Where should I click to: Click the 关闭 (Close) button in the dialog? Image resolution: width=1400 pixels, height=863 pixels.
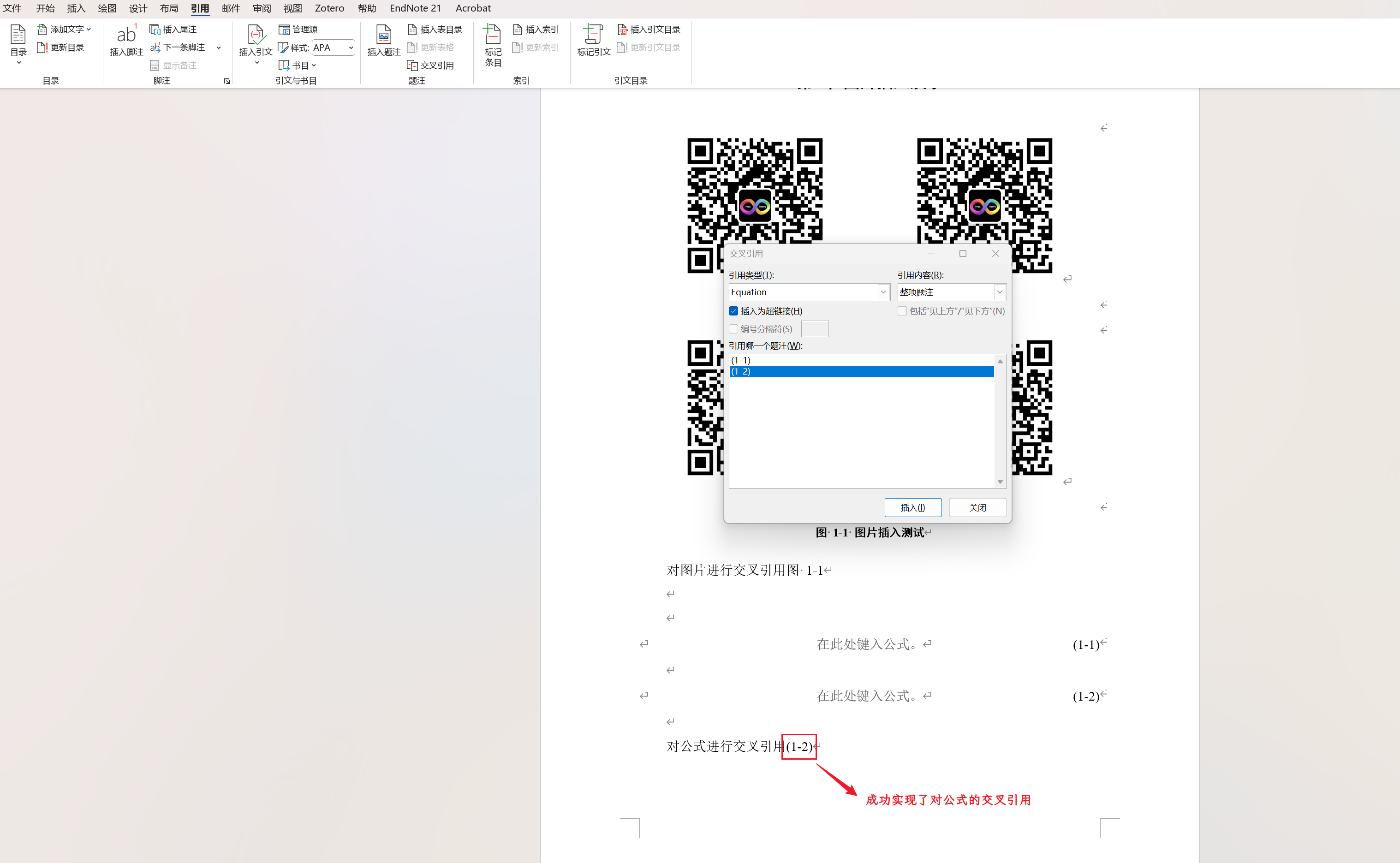click(x=977, y=507)
